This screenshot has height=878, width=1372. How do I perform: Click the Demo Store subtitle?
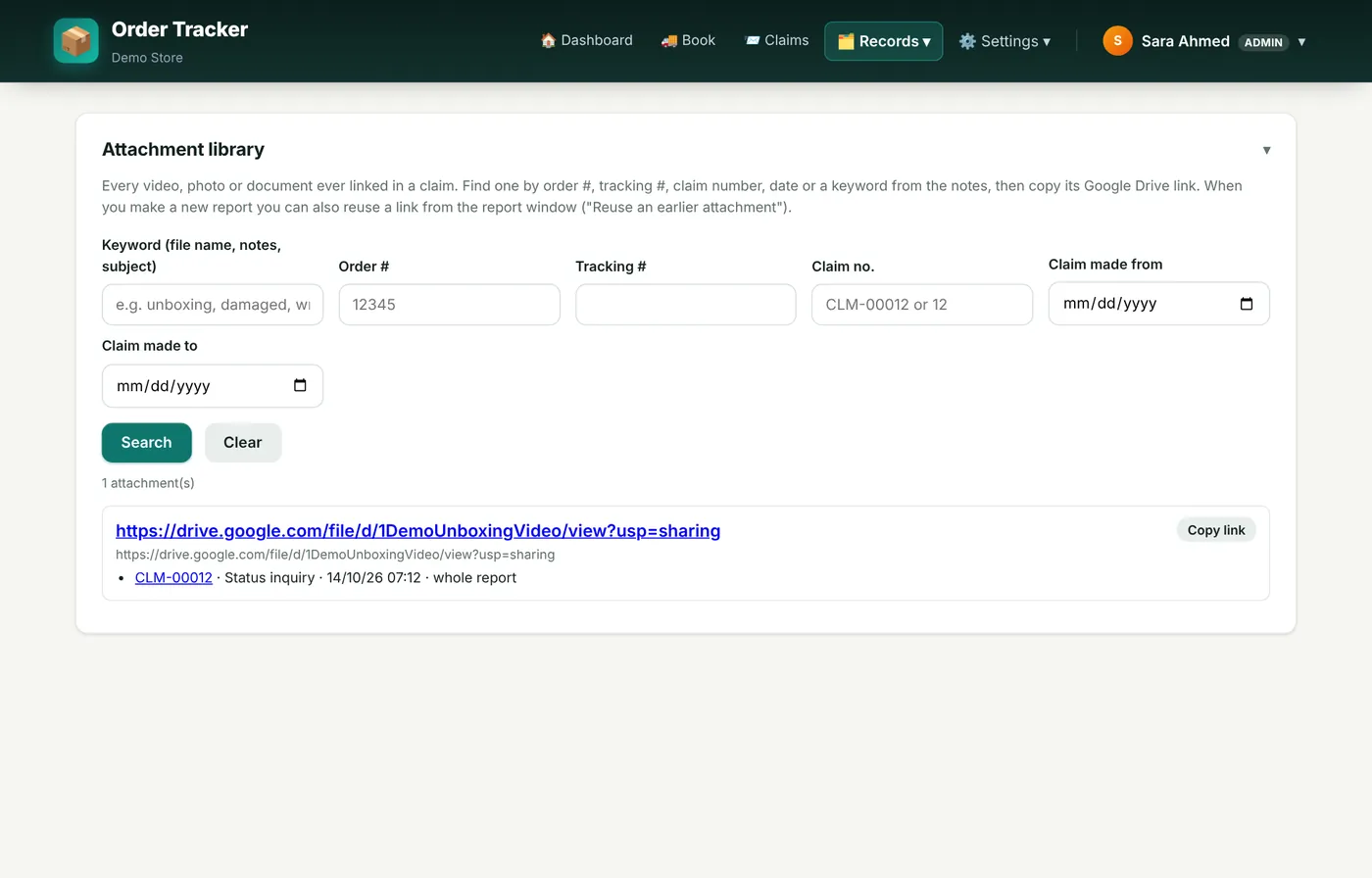pyautogui.click(x=147, y=58)
